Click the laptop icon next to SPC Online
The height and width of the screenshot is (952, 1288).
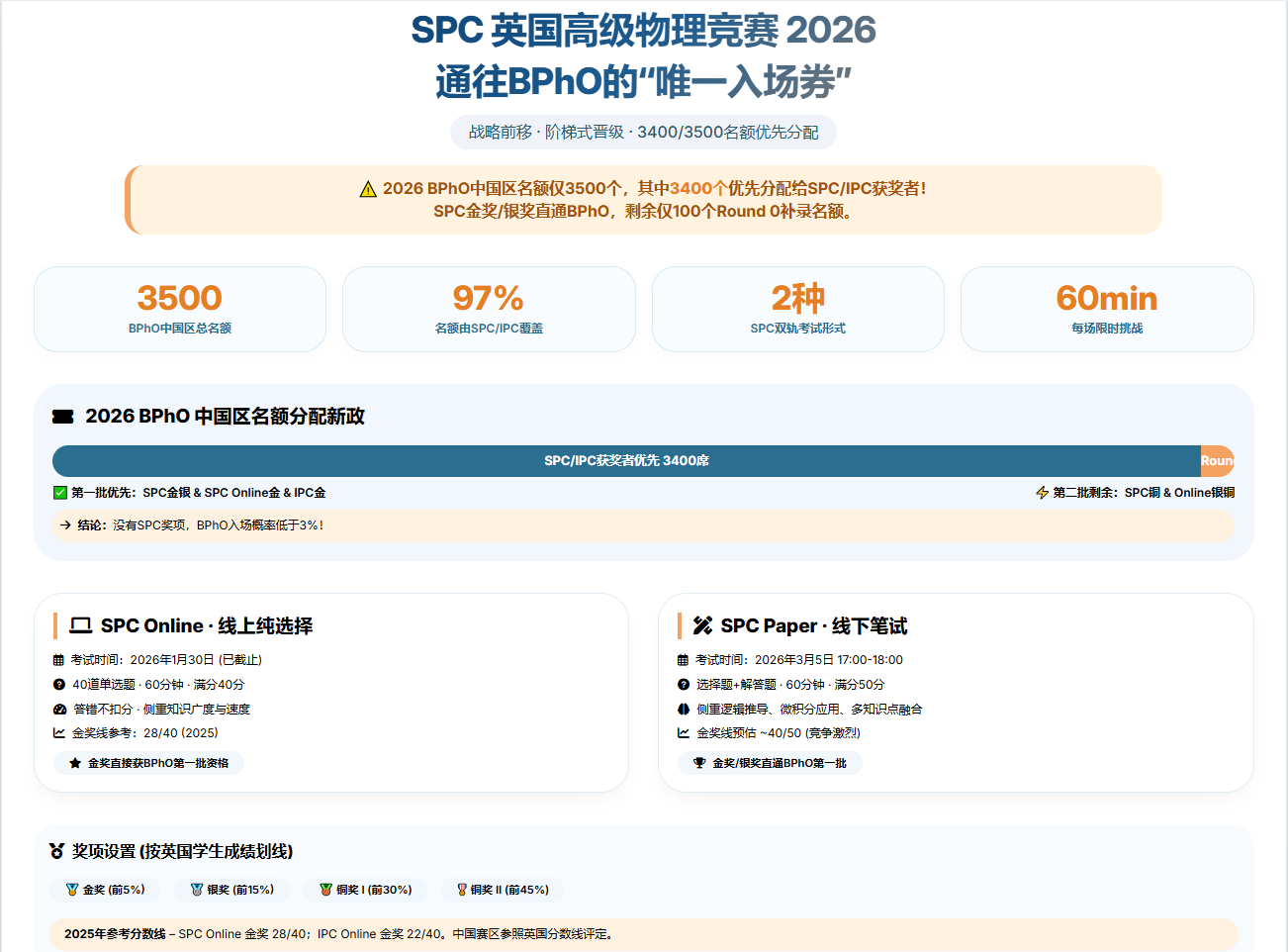coord(81,625)
